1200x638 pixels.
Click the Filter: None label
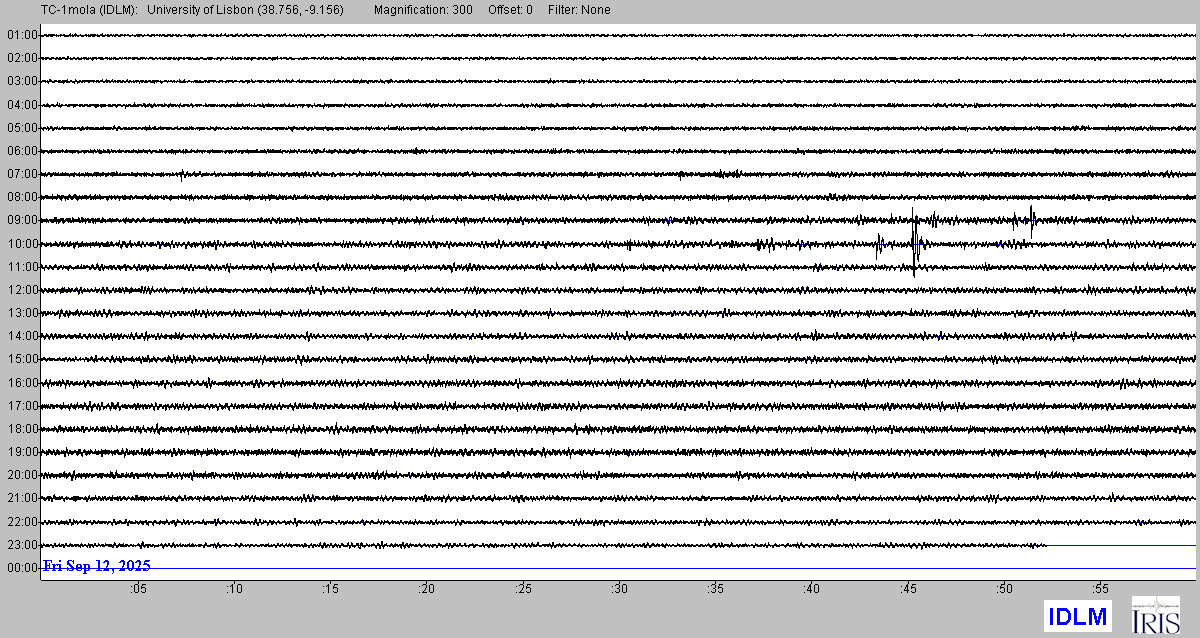click(x=579, y=10)
